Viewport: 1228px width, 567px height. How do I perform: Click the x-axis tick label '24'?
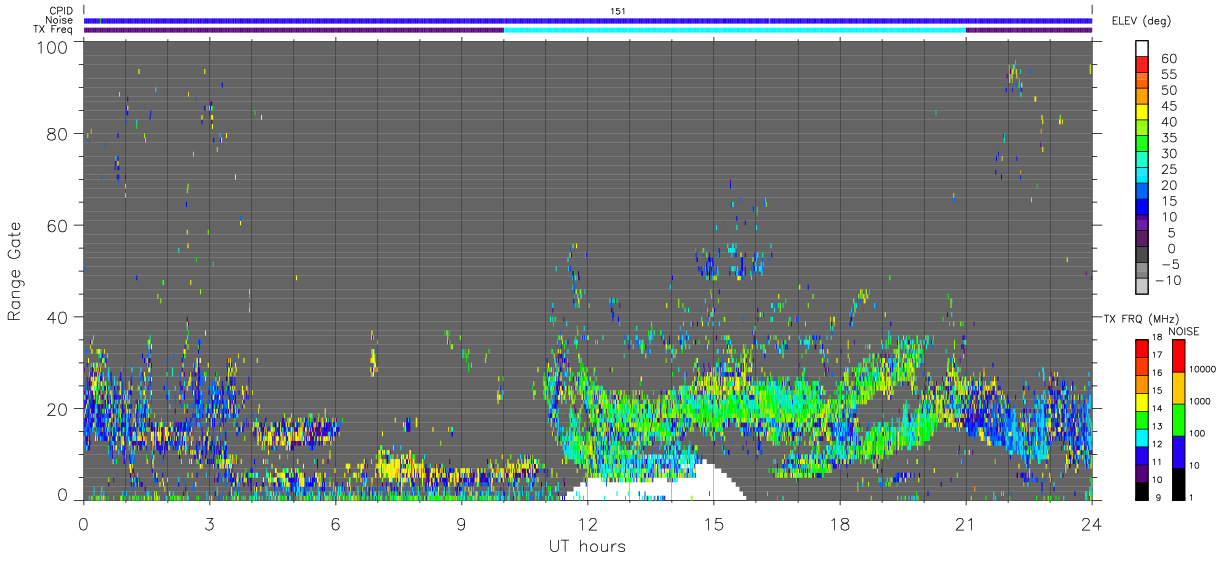point(1091,524)
